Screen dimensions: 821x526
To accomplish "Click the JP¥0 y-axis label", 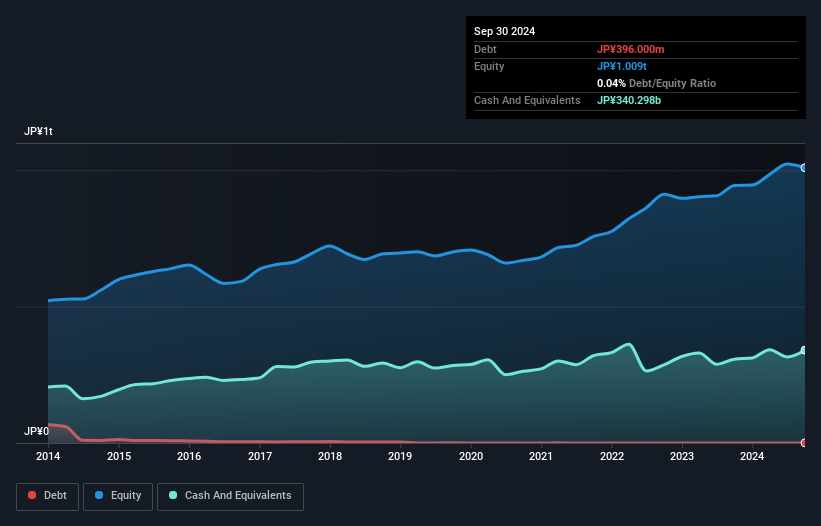I will tap(36, 431).
